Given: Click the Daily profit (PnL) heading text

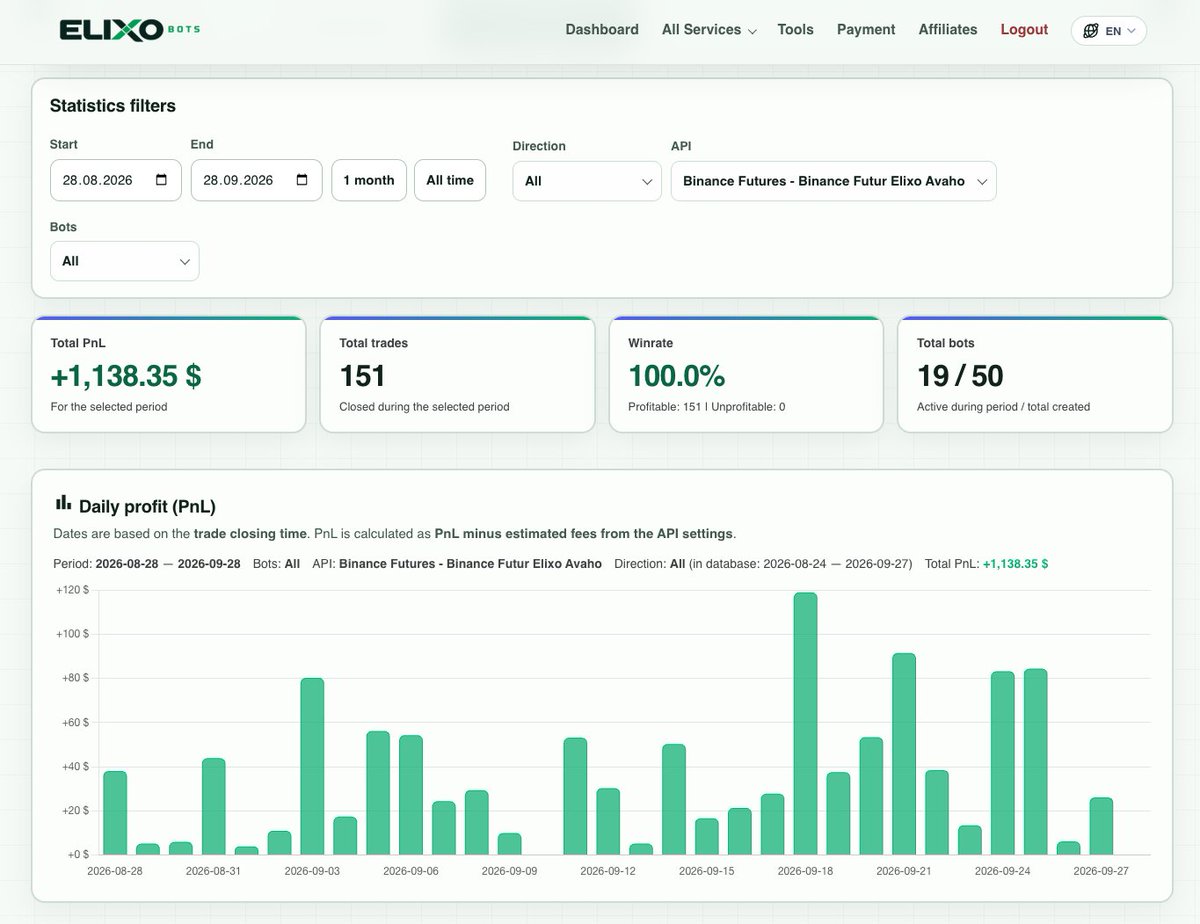Looking at the screenshot, I should 147,506.
